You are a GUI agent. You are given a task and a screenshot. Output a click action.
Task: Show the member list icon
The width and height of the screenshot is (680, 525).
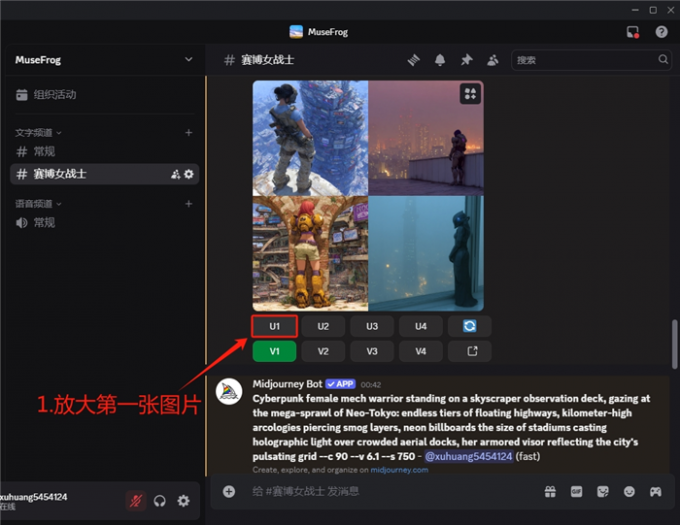[493, 60]
